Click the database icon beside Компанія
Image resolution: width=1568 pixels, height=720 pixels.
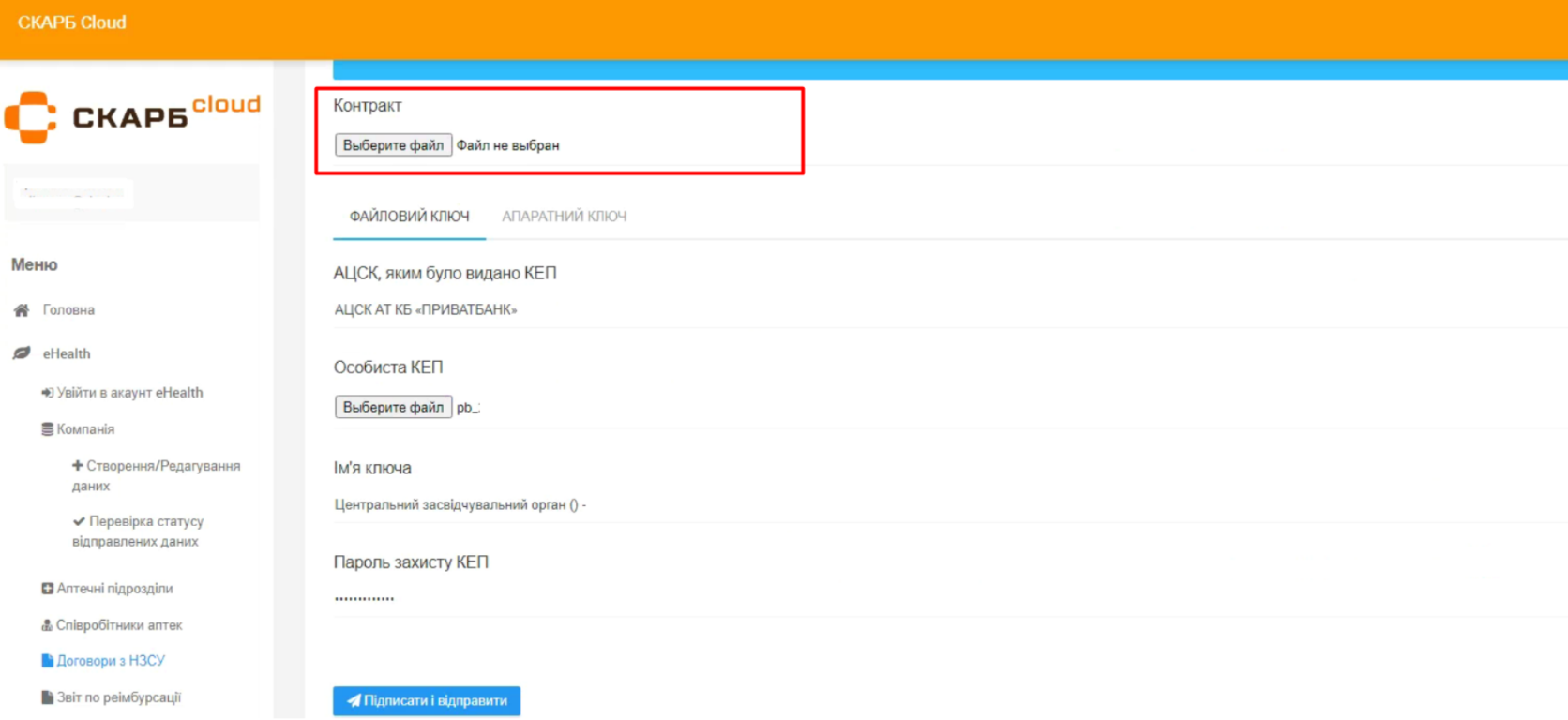[47, 429]
